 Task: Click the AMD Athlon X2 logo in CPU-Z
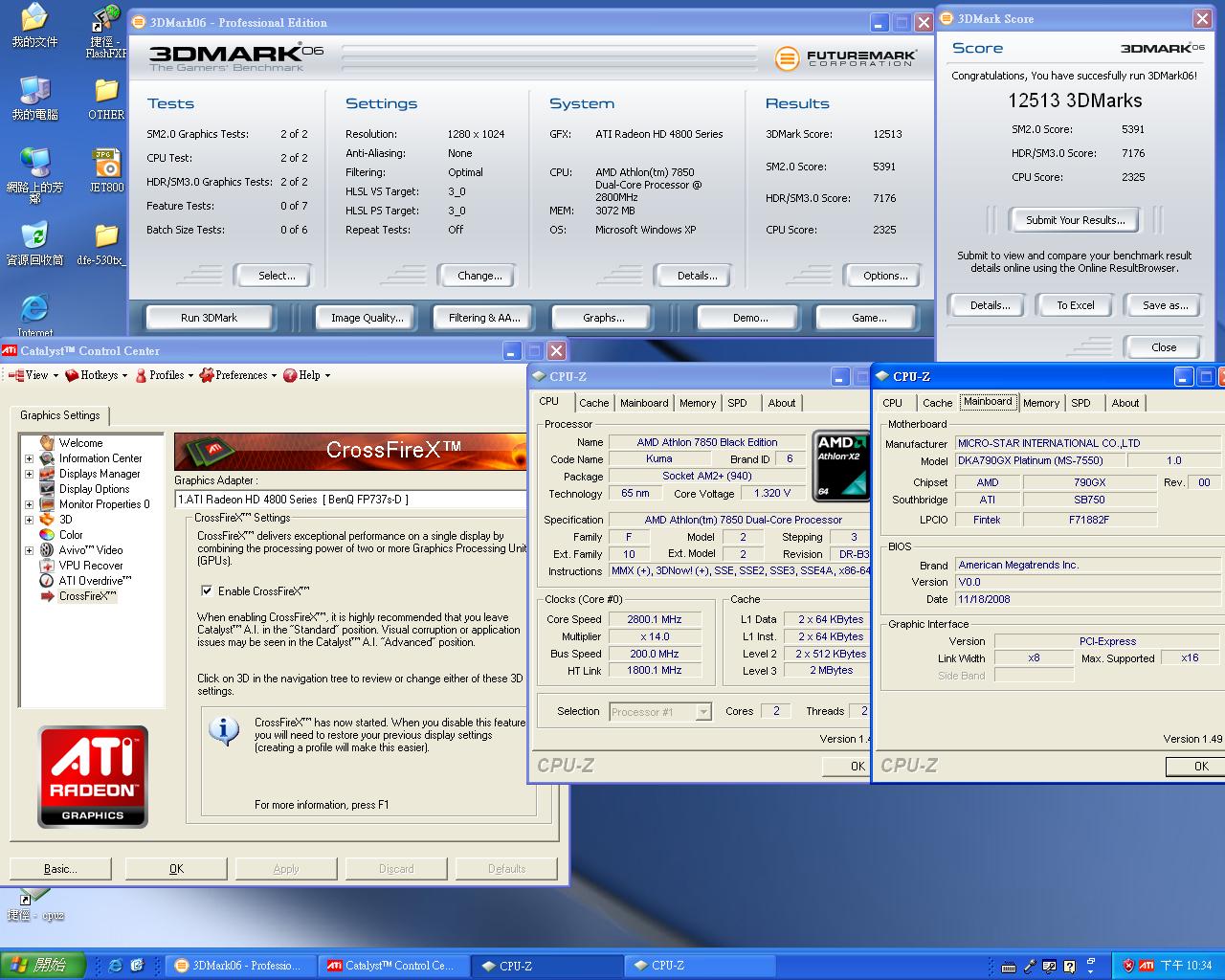tap(840, 465)
